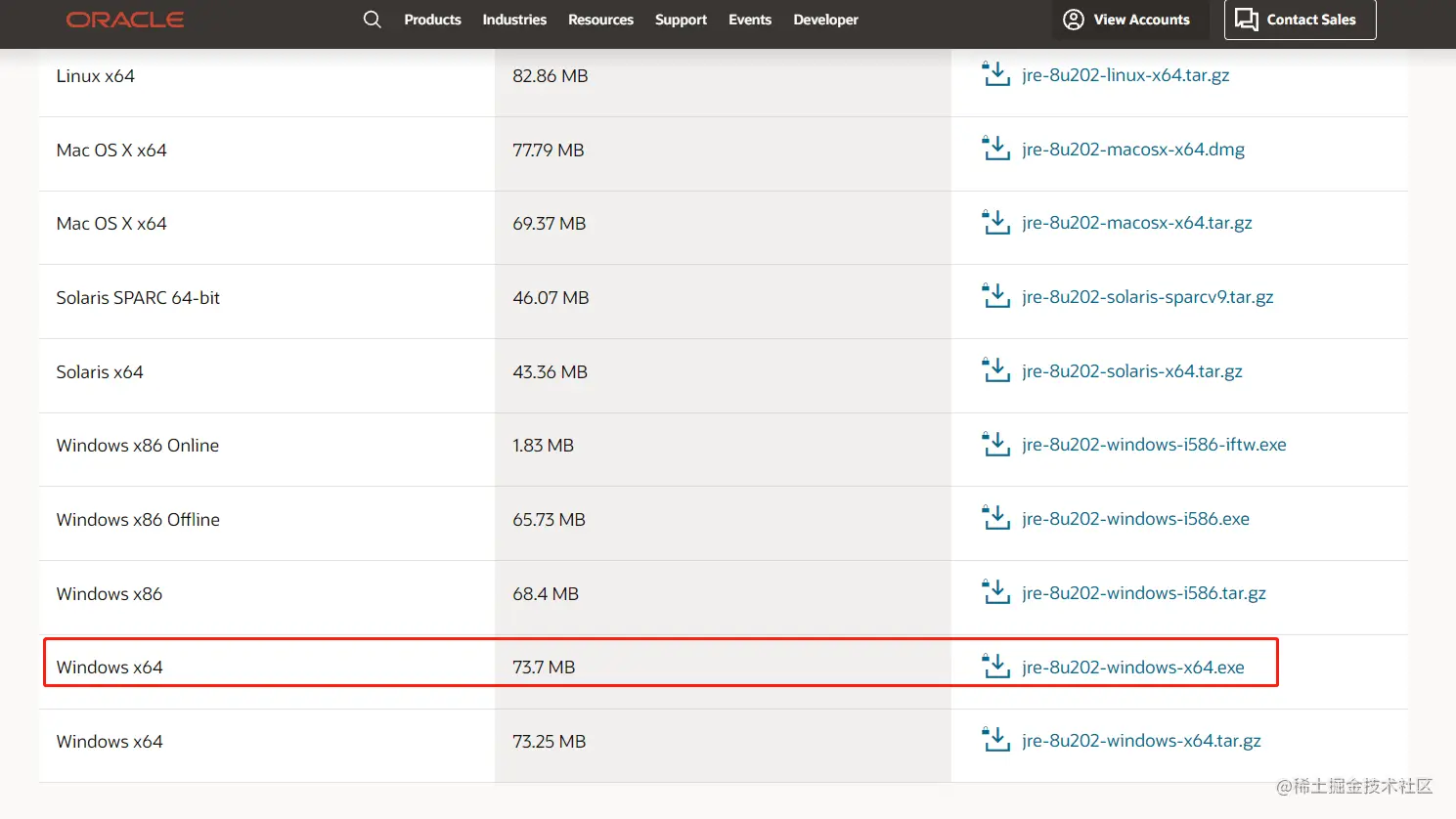The height and width of the screenshot is (819, 1456).
Task: Click the search magnifier icon
Action: pyautogui.click(x=372, y=20)
